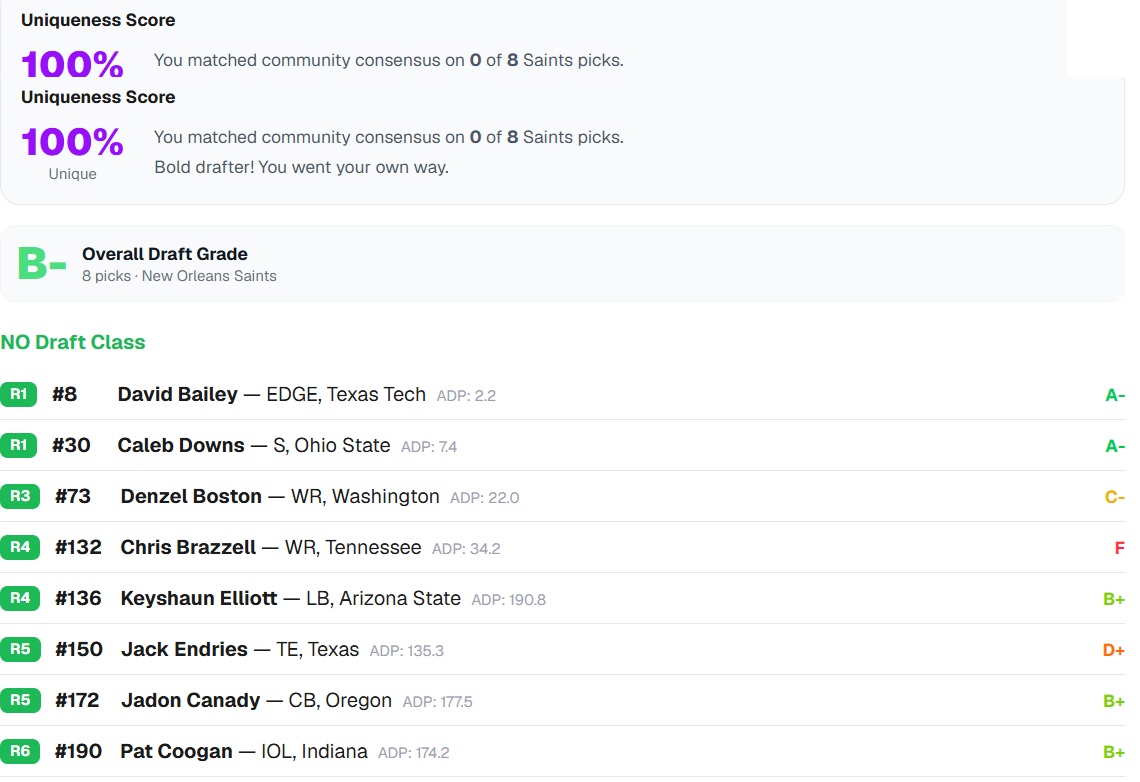The image size is (1140, 782).
Task: Click pick number #136
Action: tap(79, 597)
